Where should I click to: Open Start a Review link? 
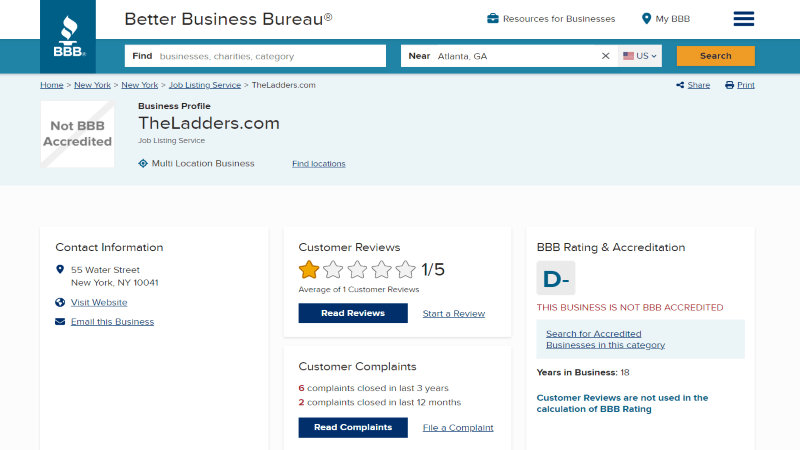(x=454, y=314)
